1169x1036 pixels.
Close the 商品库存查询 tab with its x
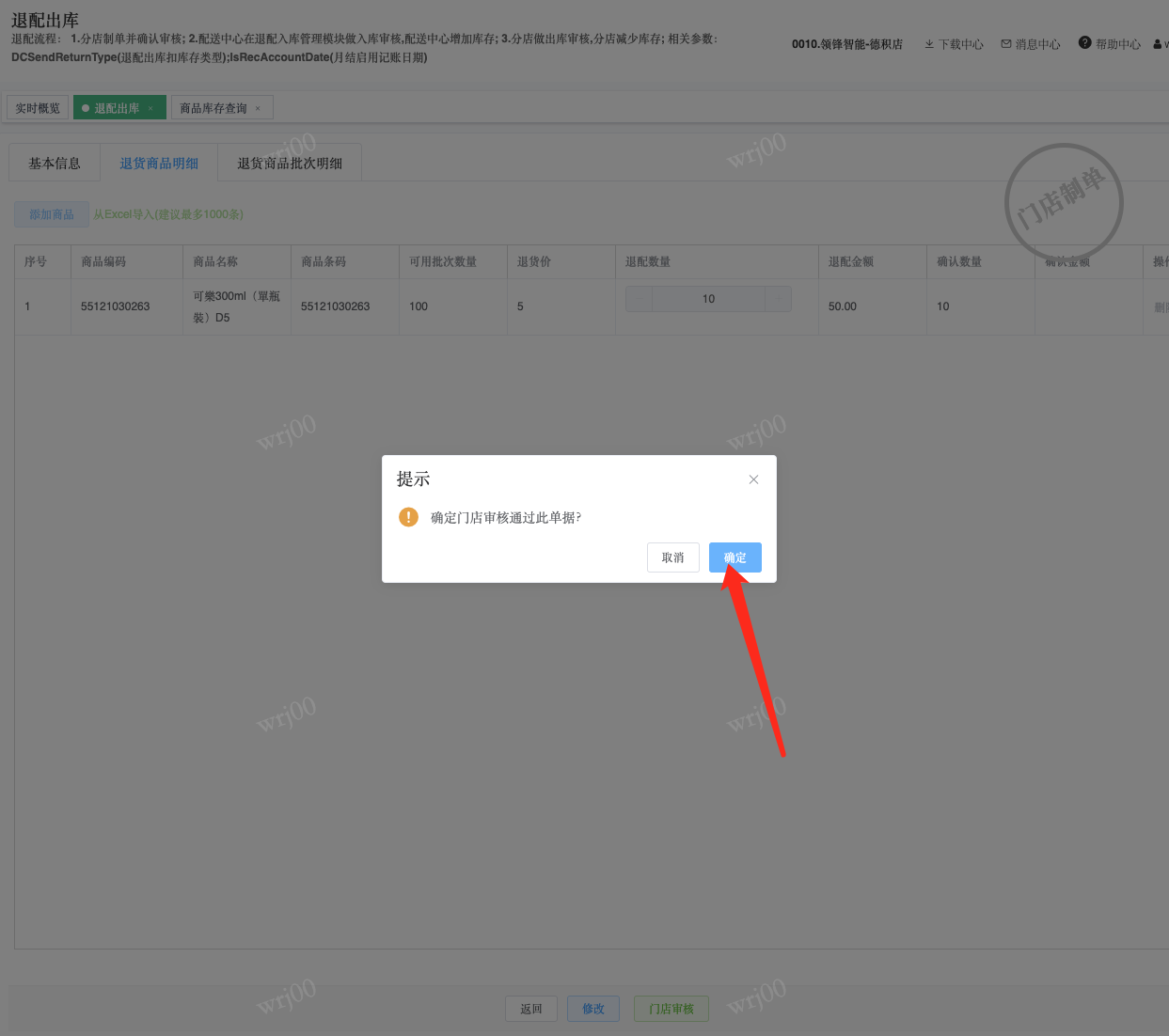point(258,108)
